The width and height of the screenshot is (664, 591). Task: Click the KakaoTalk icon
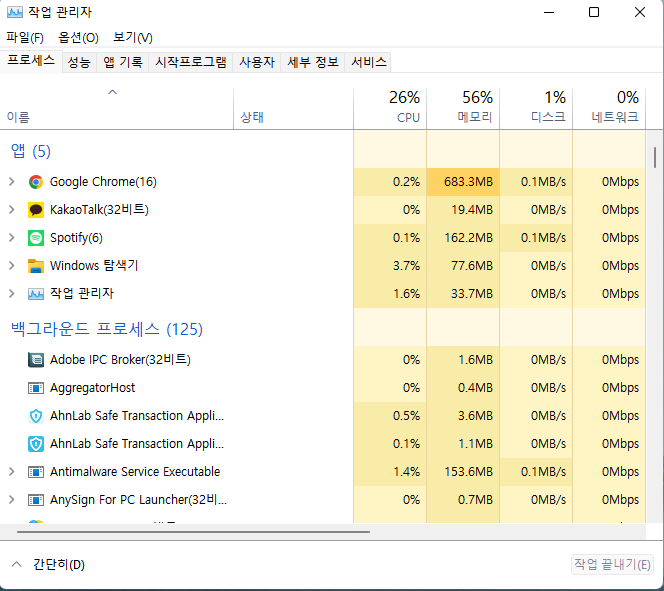click(36, 210)
